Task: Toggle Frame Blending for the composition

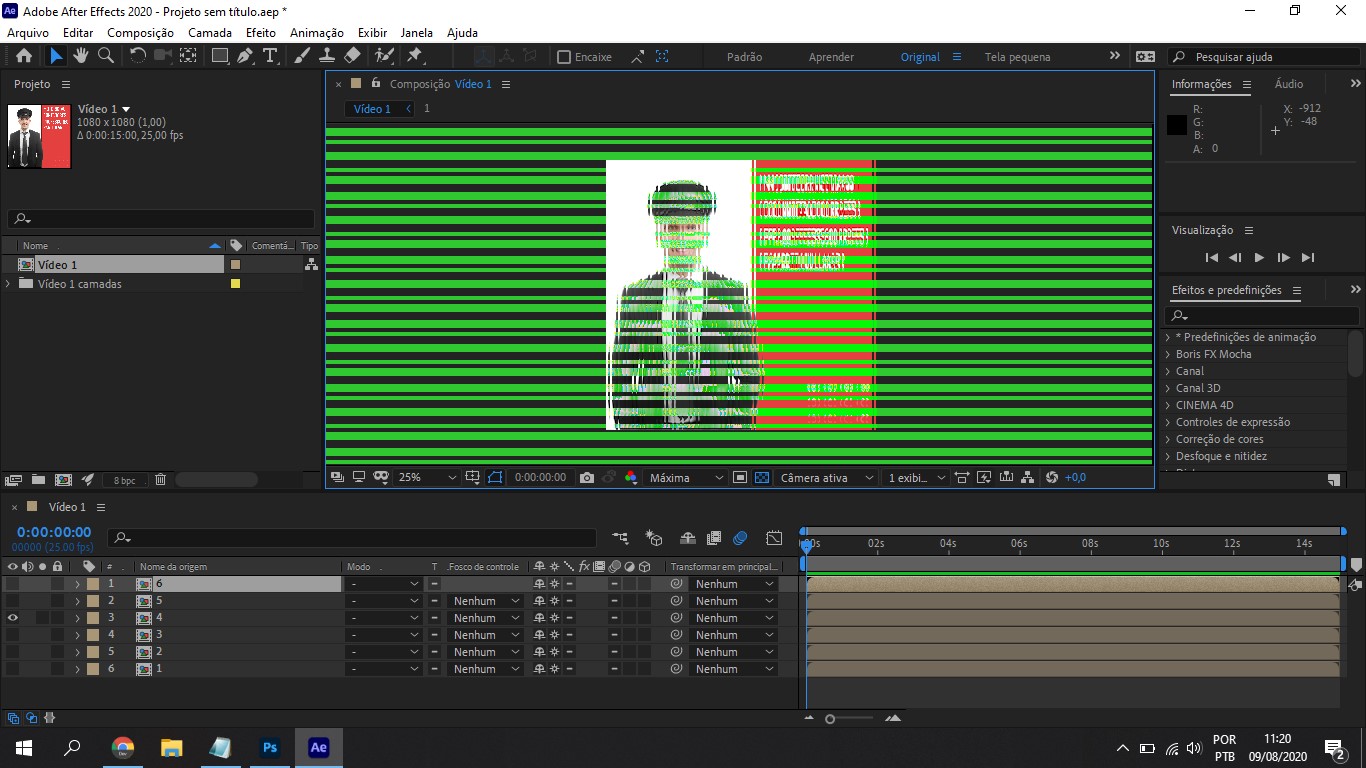Action: tap(713, 538)
